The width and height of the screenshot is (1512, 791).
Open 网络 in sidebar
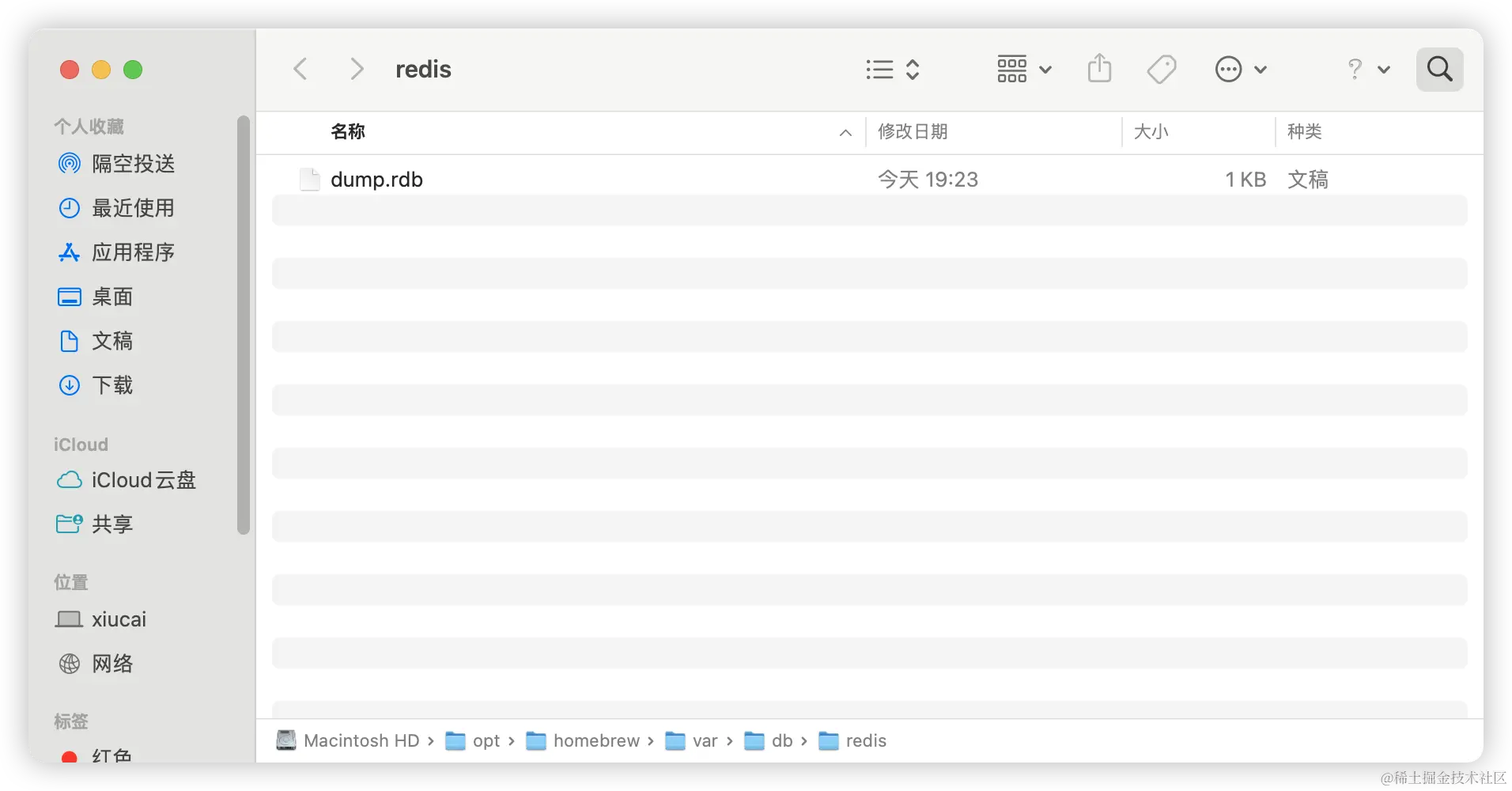95,664
